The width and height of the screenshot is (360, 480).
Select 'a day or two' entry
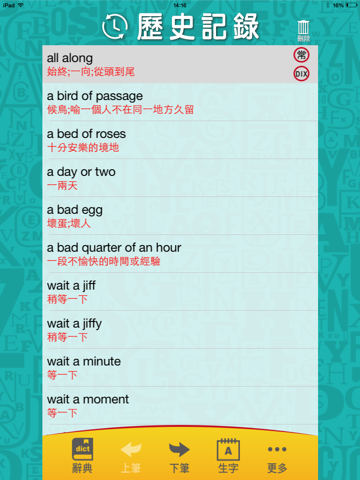(180, 178)
